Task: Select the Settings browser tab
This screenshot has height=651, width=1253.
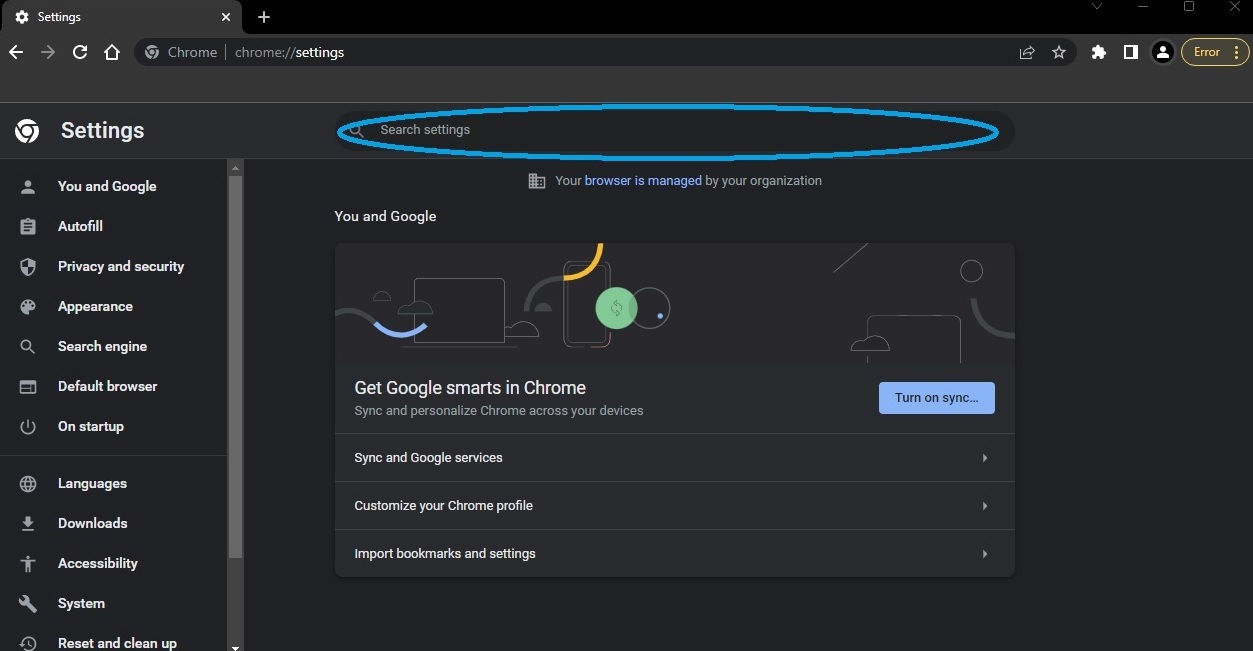Action: coord(121,17)
